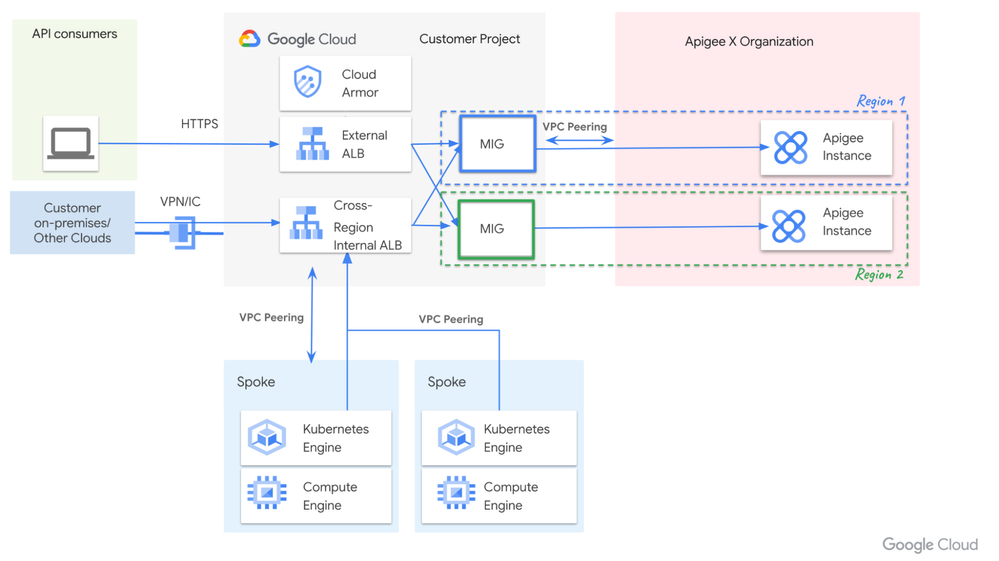Image resolution: width=999 pixels, height=561 pixels.
Task: Click the Google Cloud logo in Customer Project
Action: point(298,39)
